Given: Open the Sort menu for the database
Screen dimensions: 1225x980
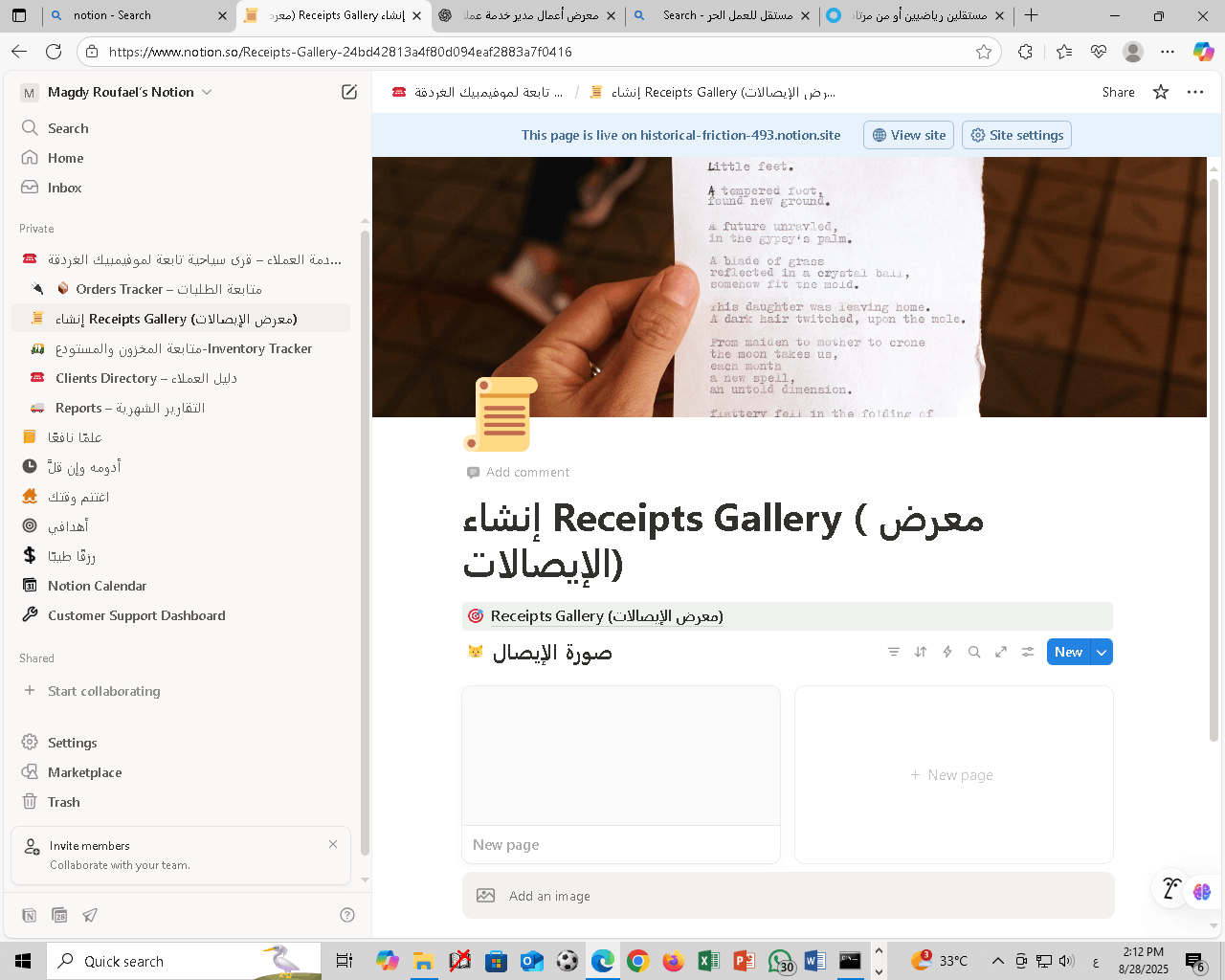Looking at the screenshot, I should click(920, 652).
